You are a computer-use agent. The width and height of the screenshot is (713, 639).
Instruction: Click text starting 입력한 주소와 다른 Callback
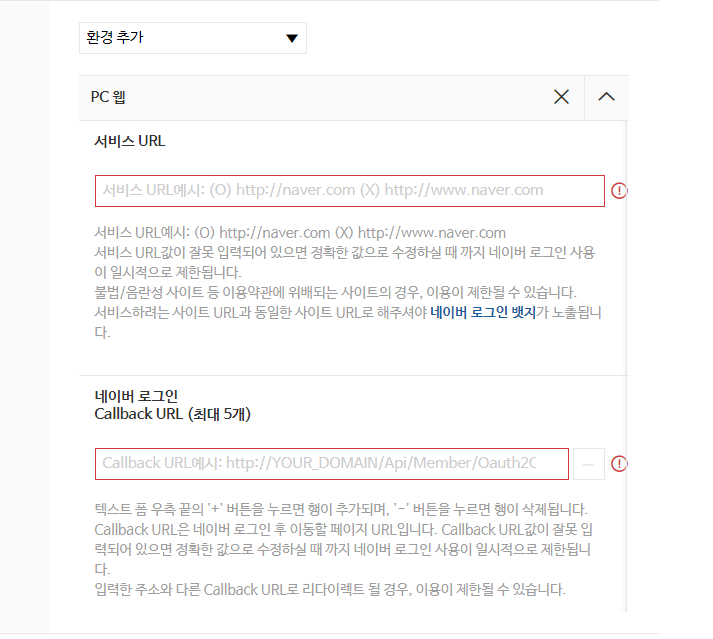click(x=330, y=589)
